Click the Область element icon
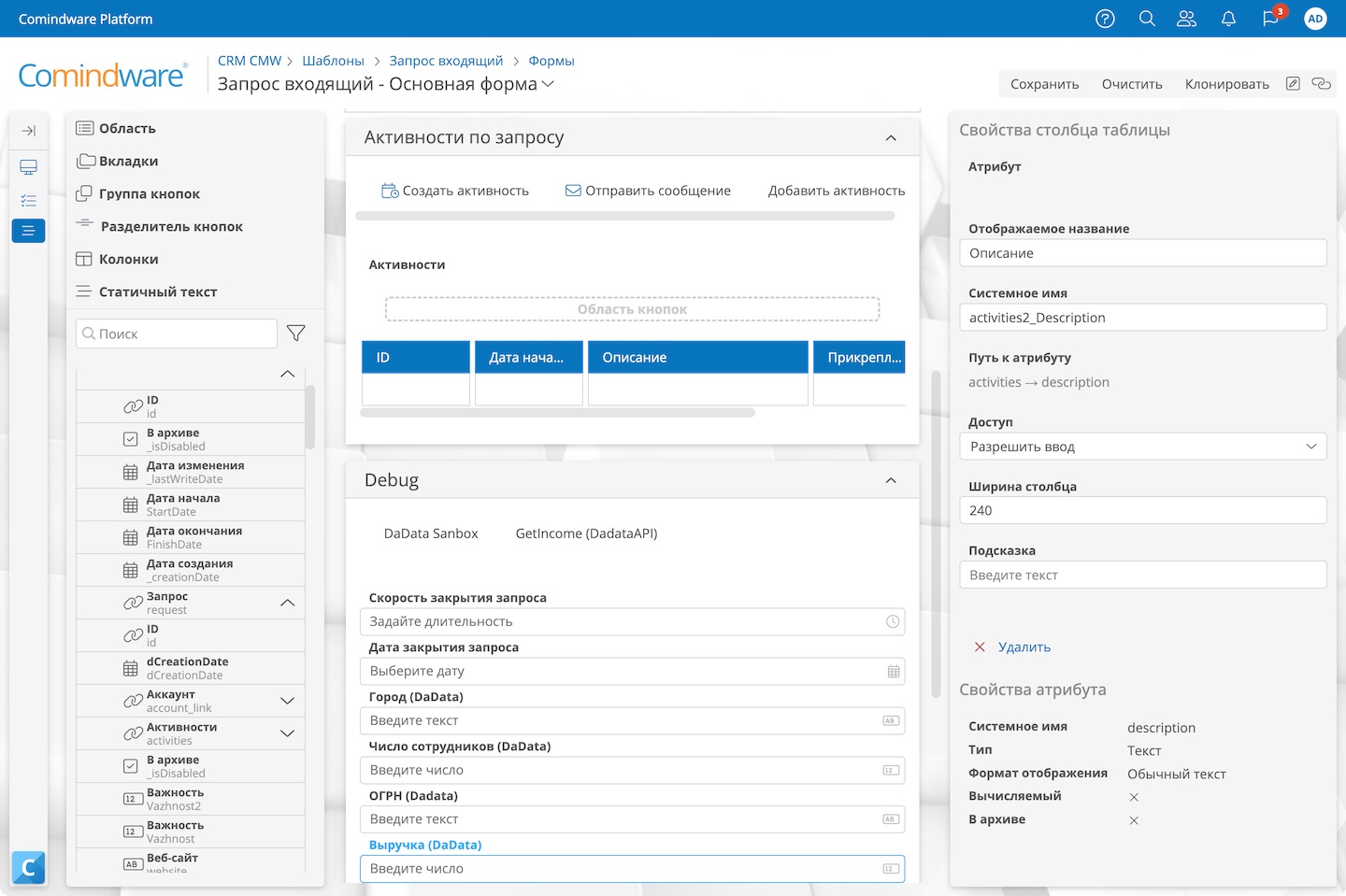The width and height of the screenshot is (1346, 896). [x=85, y=128]
